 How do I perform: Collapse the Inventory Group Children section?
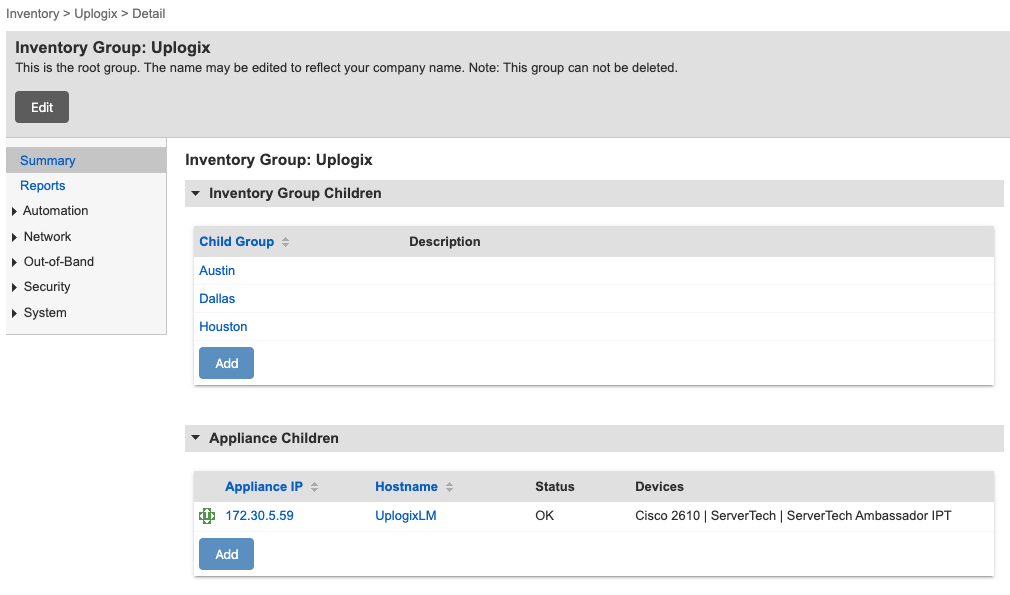click(x=196, y=193)
